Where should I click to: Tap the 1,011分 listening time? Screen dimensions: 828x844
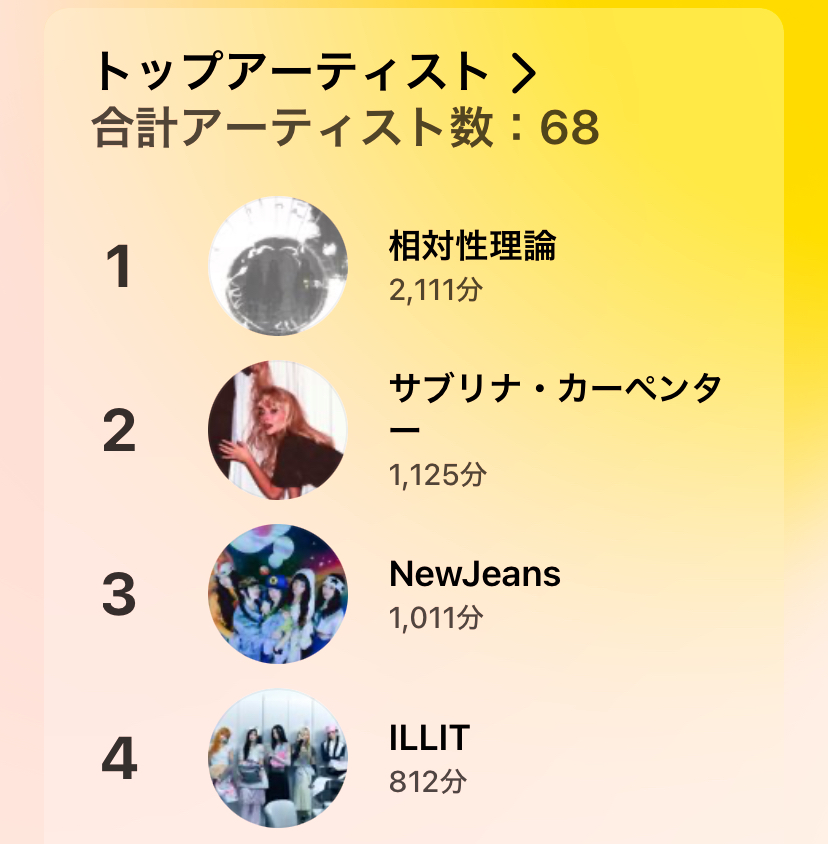pyautogui.click(x=437, y=619)
